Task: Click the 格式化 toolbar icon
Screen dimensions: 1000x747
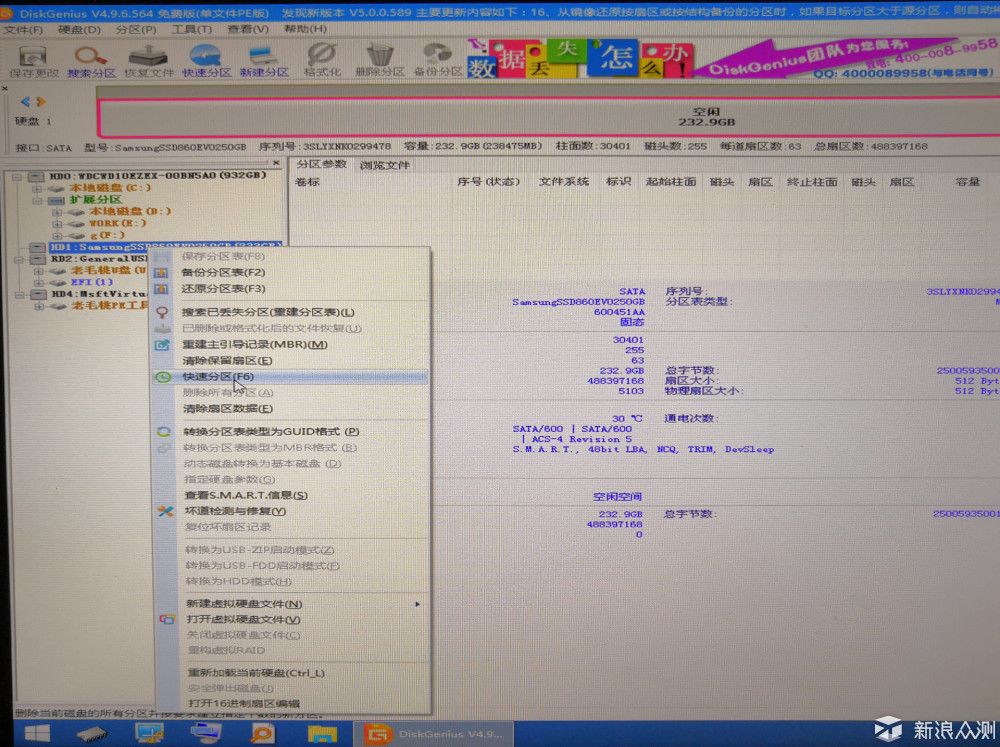Action: (x=322, y=61)
